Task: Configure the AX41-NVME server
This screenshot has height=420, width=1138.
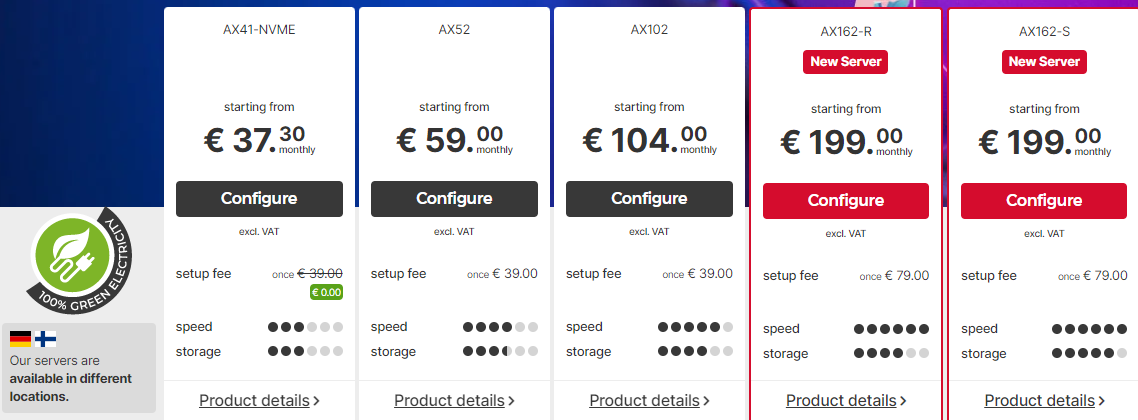Action: click(x=259, y=199)
